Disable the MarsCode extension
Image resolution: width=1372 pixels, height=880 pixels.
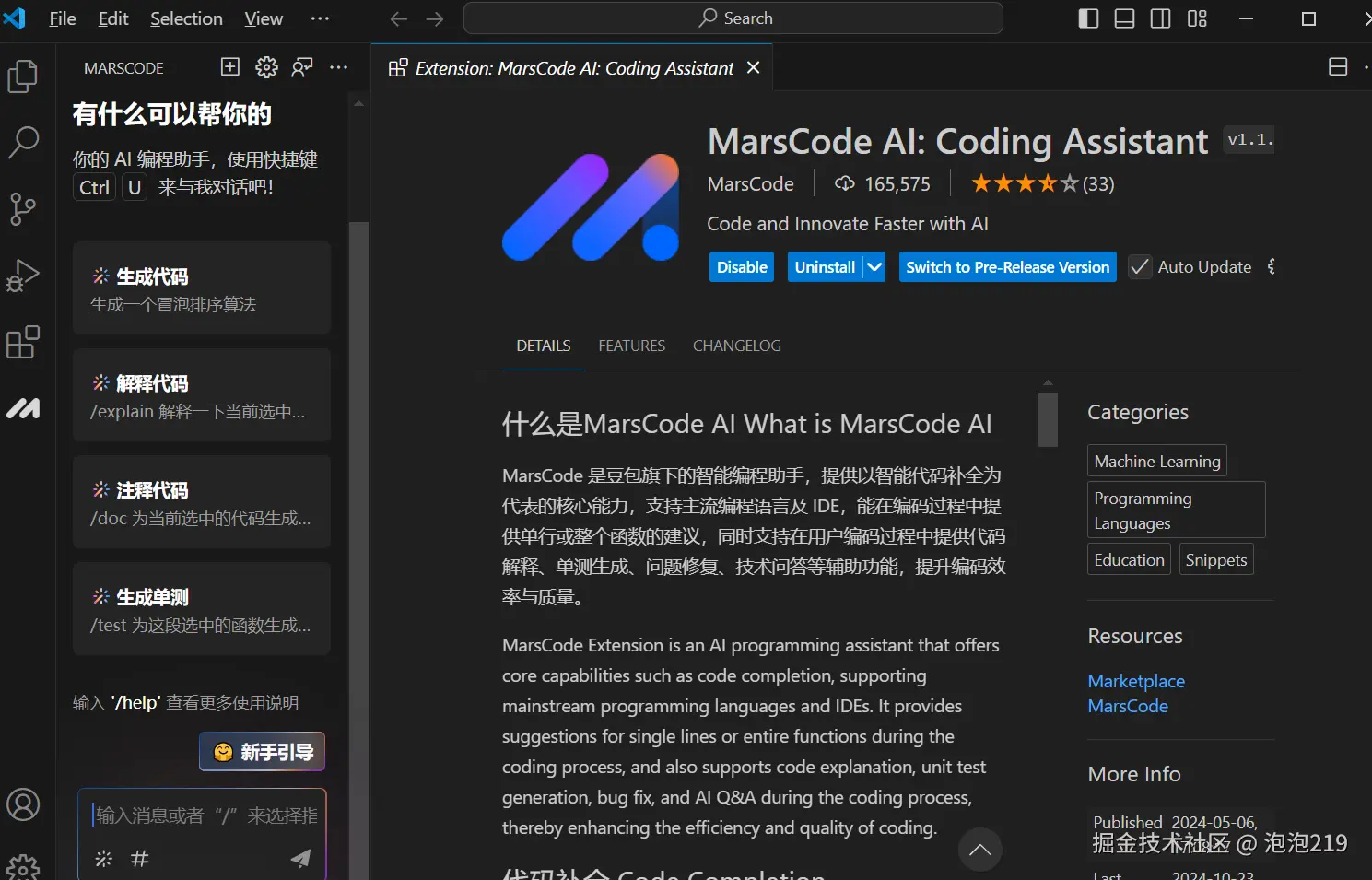(x=742, y=267)
